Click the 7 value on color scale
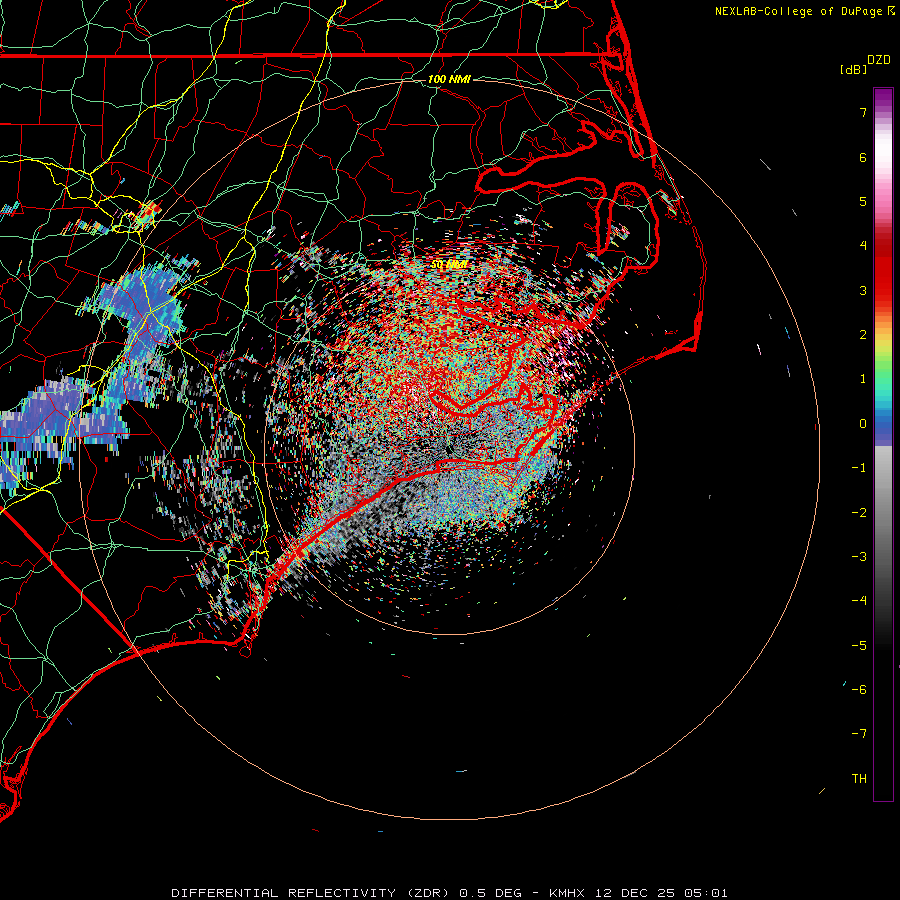This screenshot has height=900, width=900. tap(863, 112)
